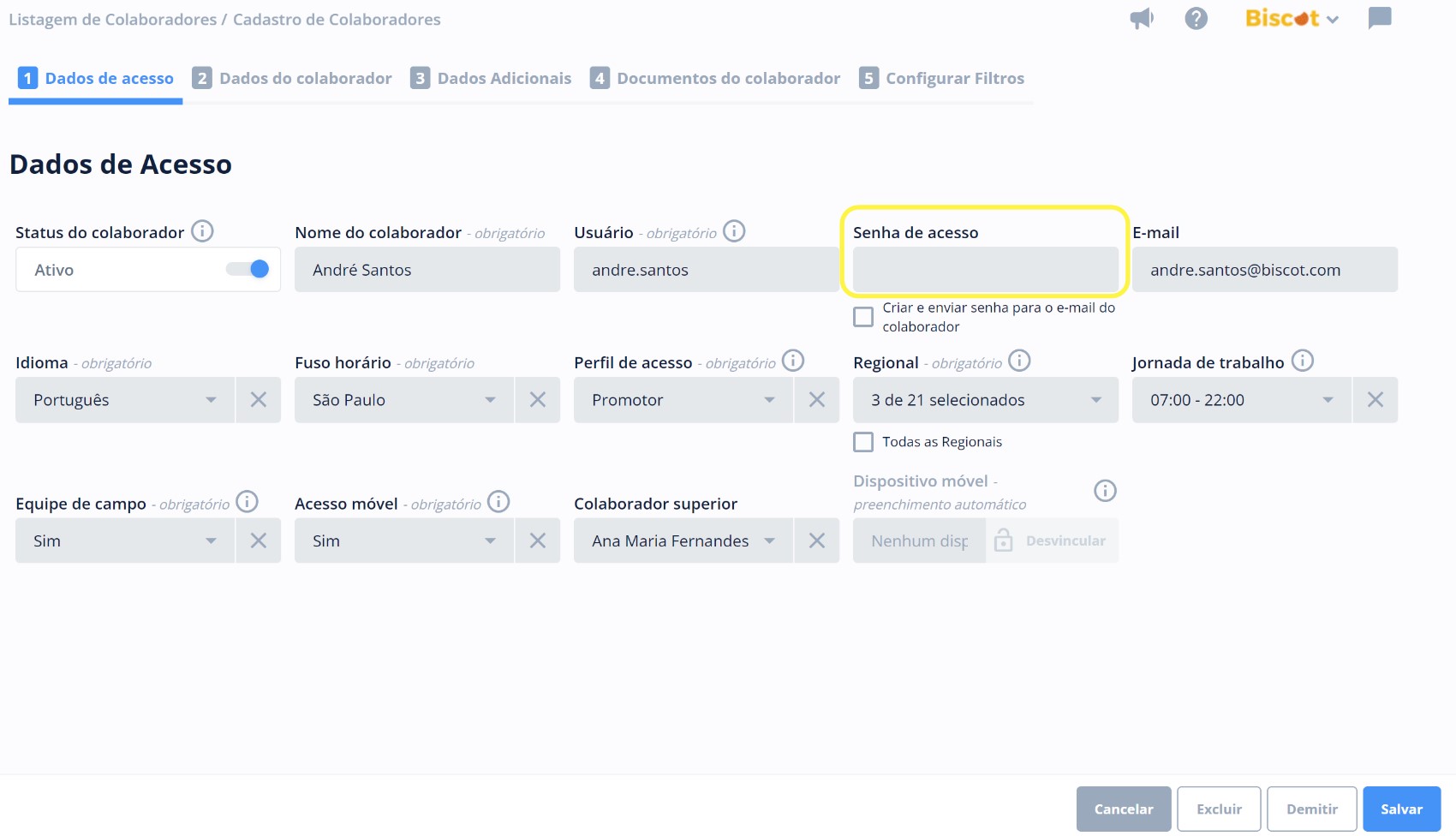Clear the Colaborador superior field
Viewport: 1456px width, 836px height.
816,540
